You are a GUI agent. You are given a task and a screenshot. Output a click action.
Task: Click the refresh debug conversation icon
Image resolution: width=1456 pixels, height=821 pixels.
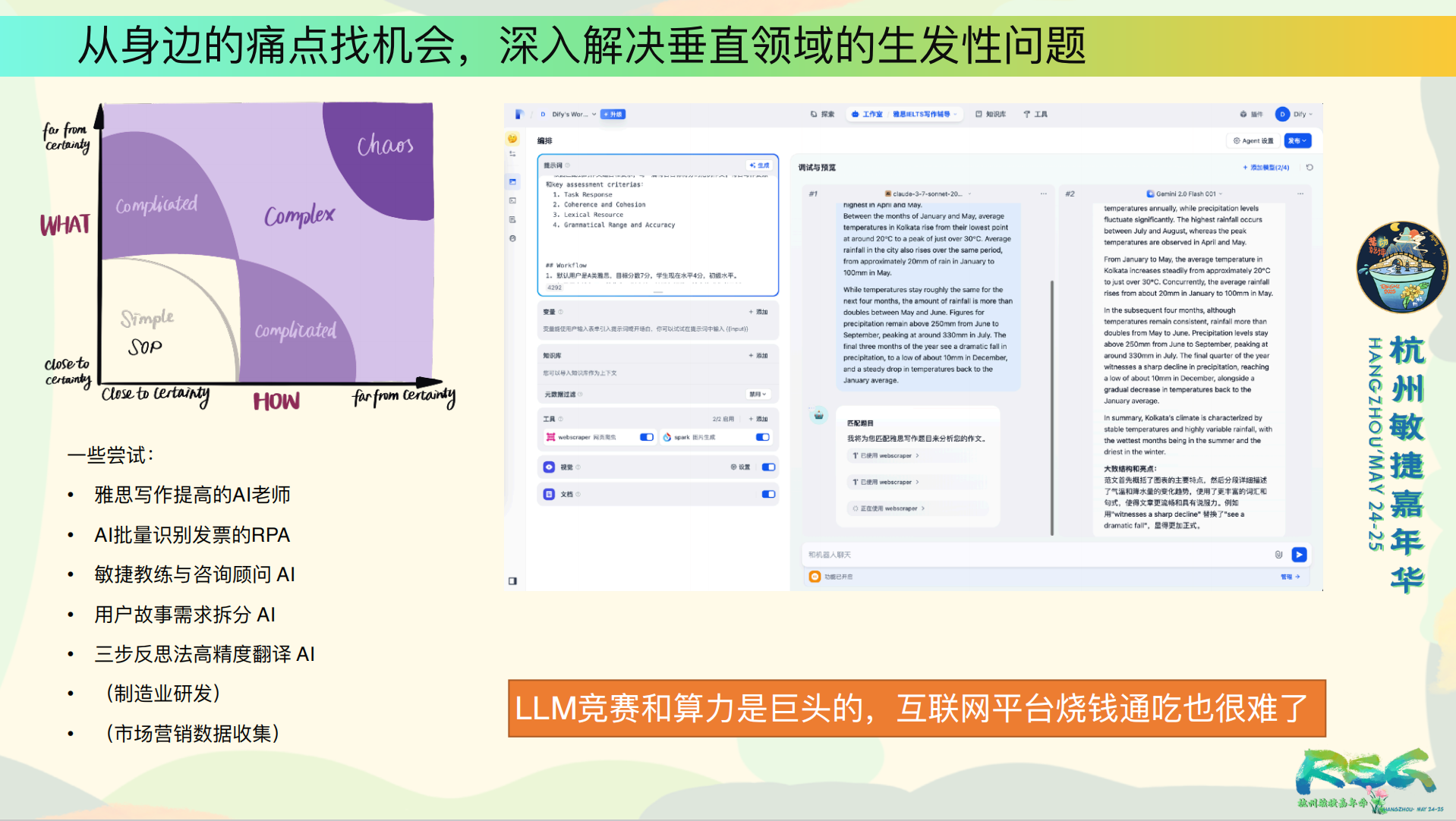pyautogui.click(x=1309, y=168)
